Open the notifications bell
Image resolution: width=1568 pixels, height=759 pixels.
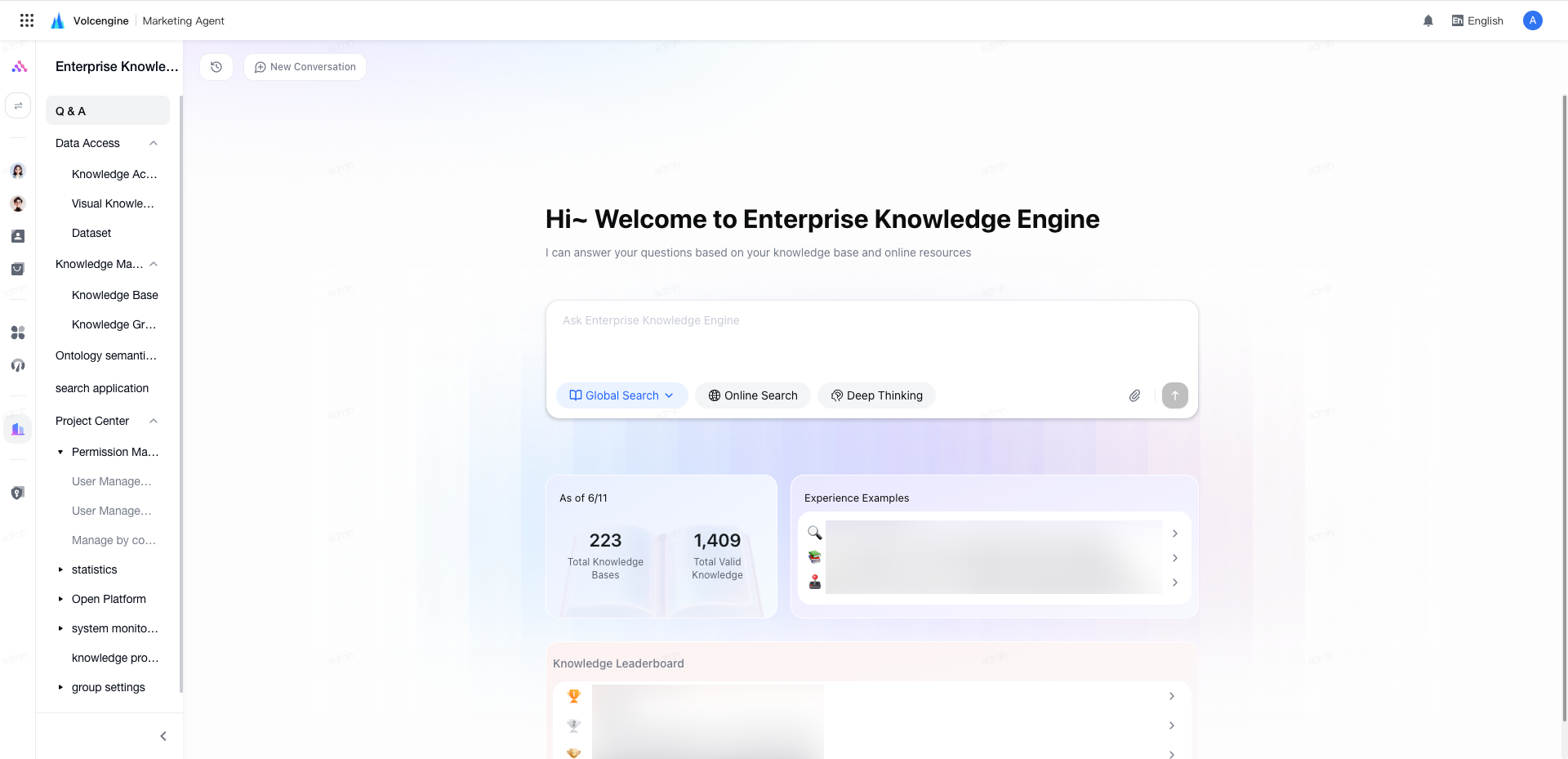[x=1428, y=21]
